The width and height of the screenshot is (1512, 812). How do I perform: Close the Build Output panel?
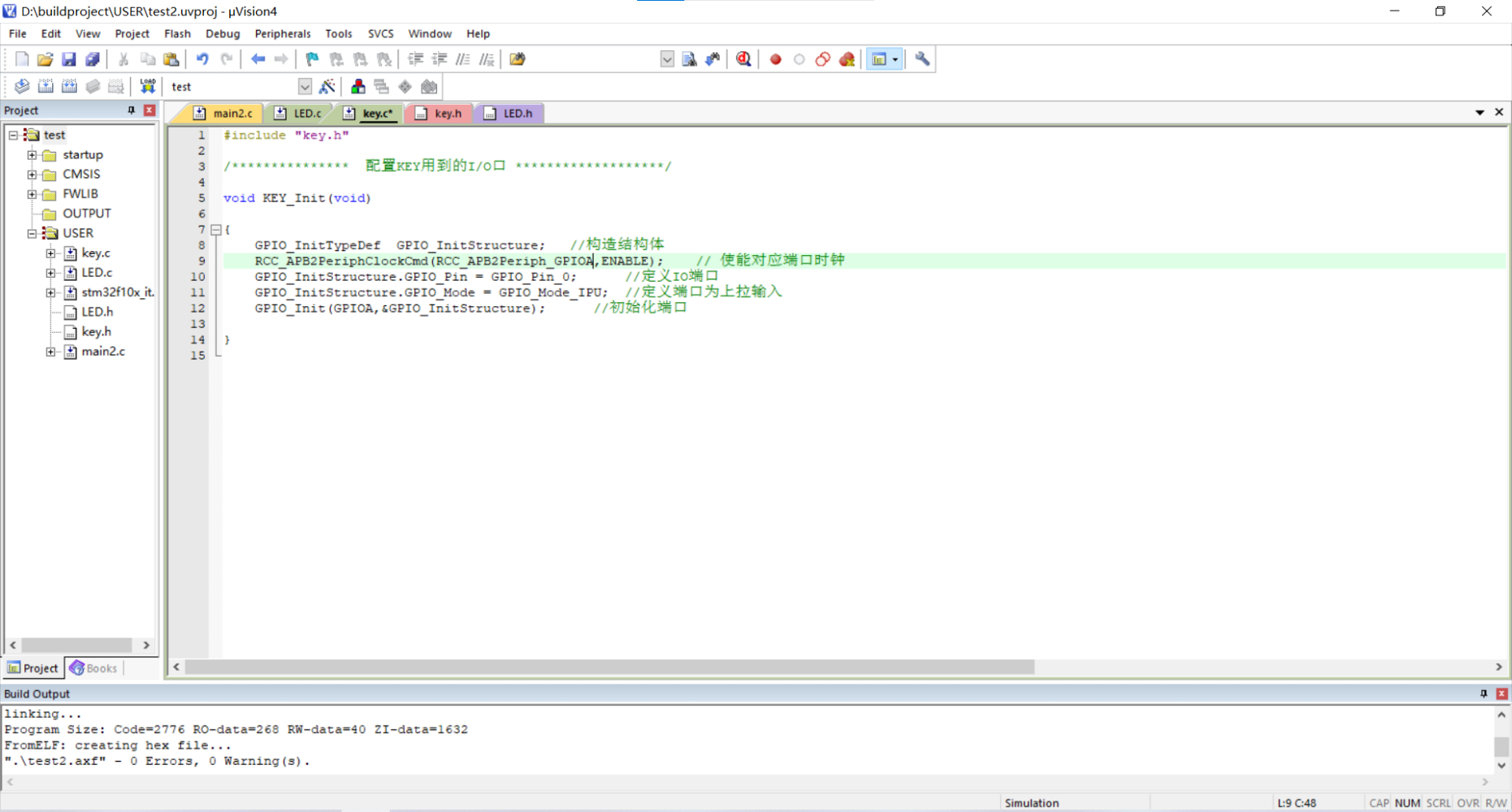coord(1502,693)
